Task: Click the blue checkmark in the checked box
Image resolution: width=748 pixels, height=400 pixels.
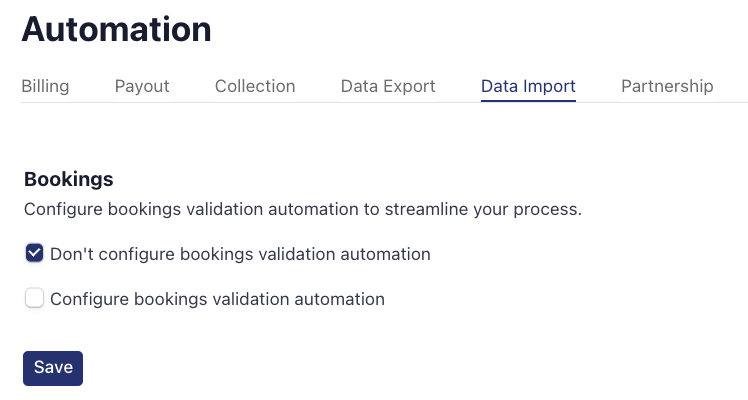Action: (x=34, y=254)
